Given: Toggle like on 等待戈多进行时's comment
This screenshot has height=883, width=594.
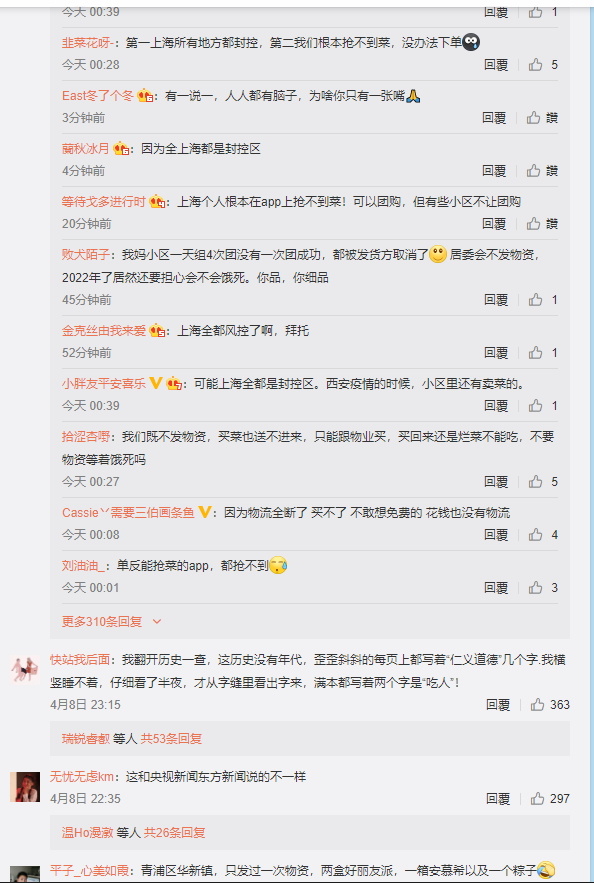Looking at the screenshot, I should [x=534, y=224].
